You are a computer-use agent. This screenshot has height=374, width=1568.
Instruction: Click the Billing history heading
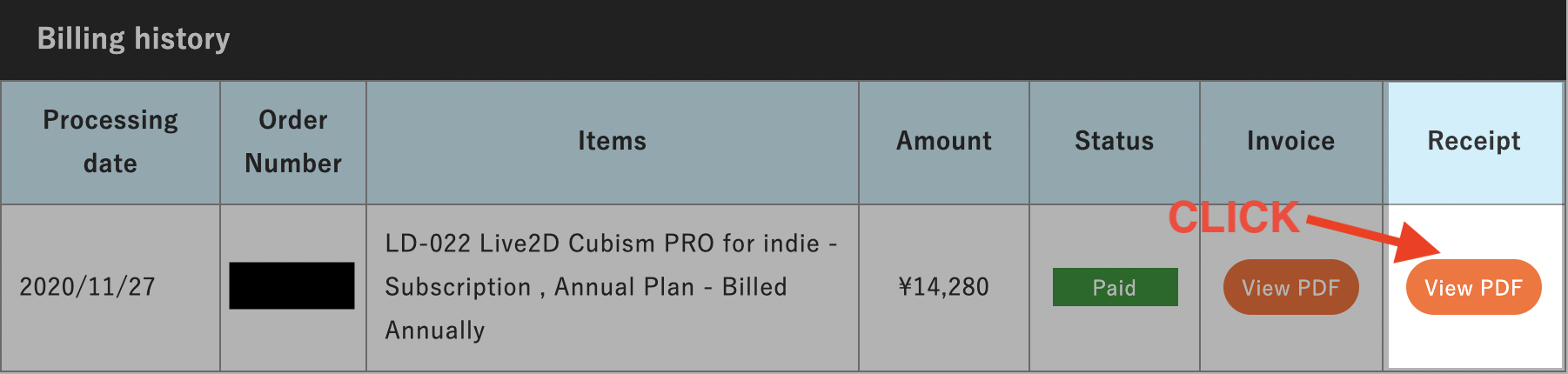point(134,38)
